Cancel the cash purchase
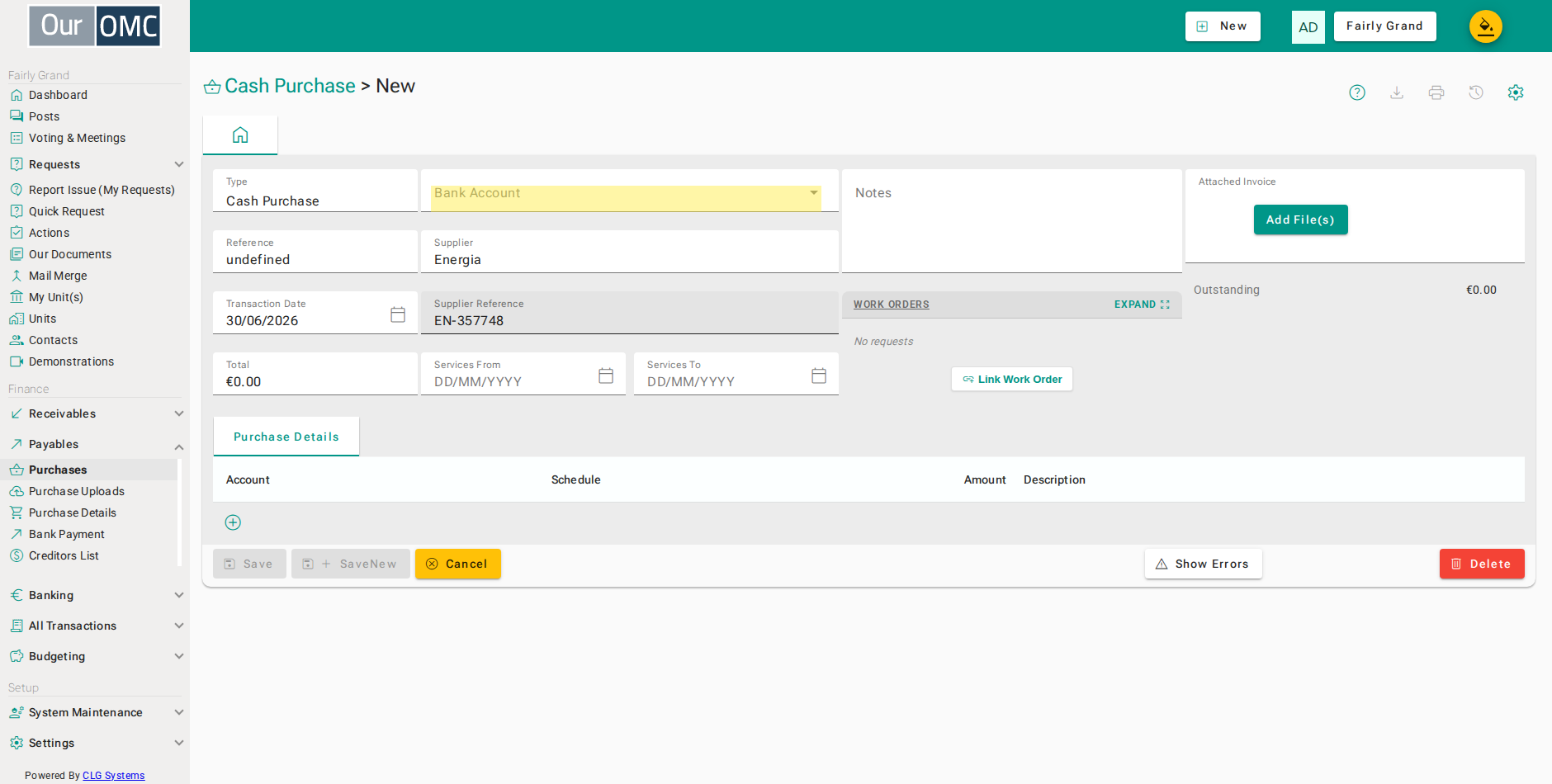This screenshot has width=1552, height=784. click(x=458, y=564)
